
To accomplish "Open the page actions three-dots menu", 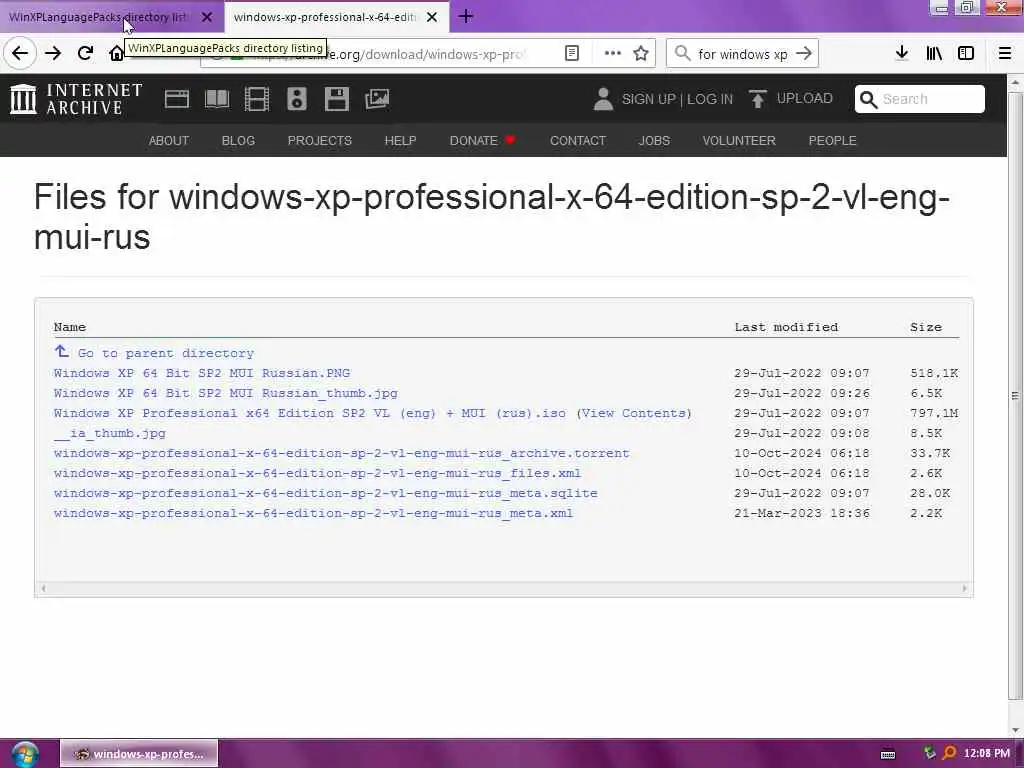I will 613,54.
